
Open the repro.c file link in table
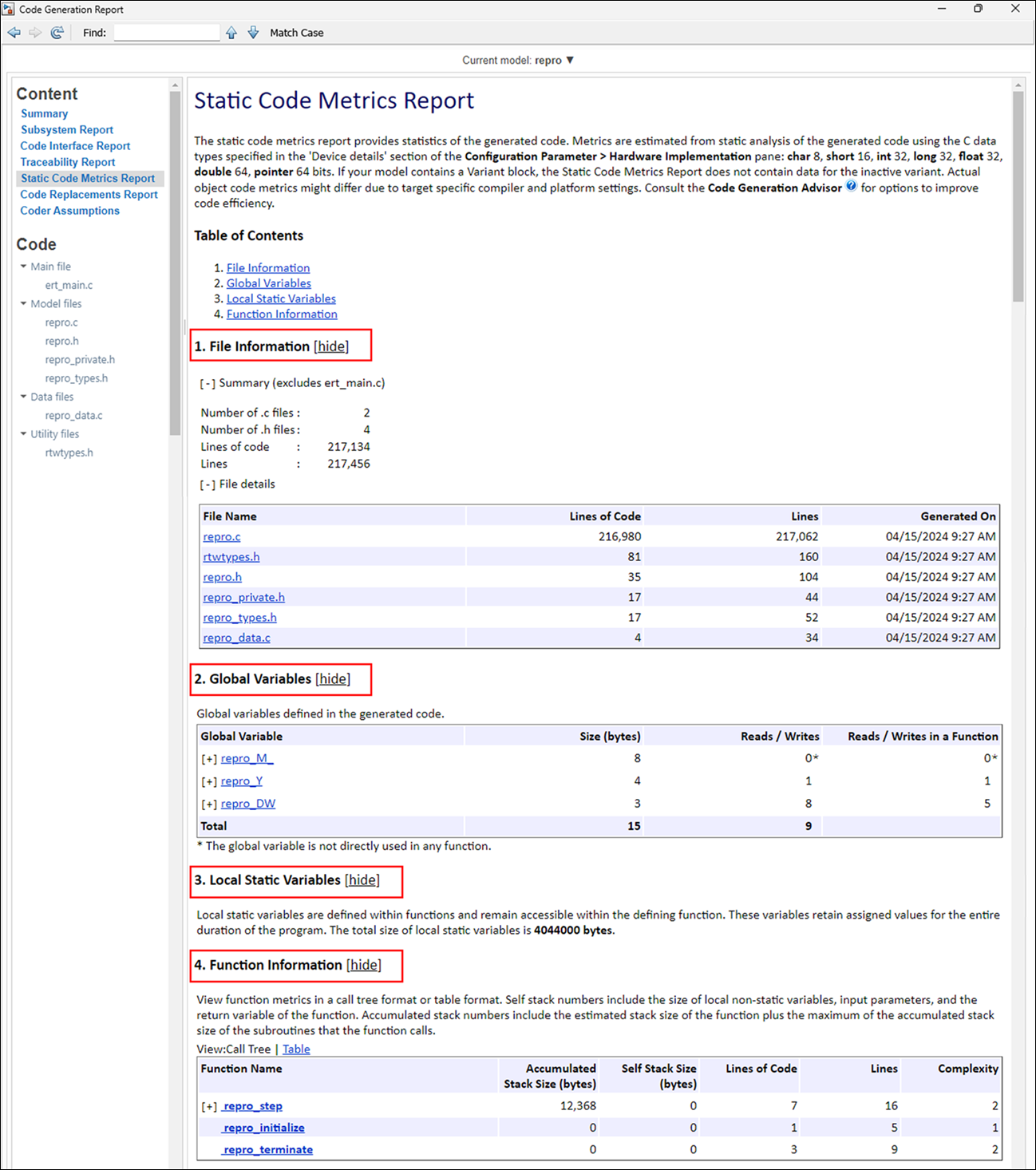pyautogui.click(x=222, y=536)
